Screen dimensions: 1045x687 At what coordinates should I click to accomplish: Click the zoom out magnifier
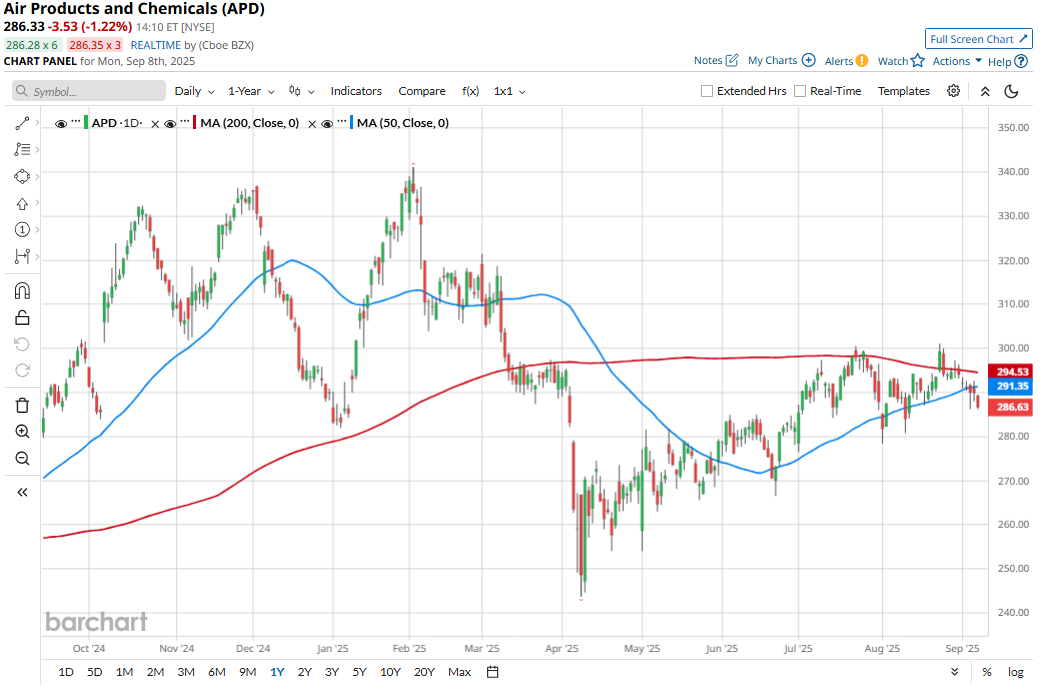(22, 458)
